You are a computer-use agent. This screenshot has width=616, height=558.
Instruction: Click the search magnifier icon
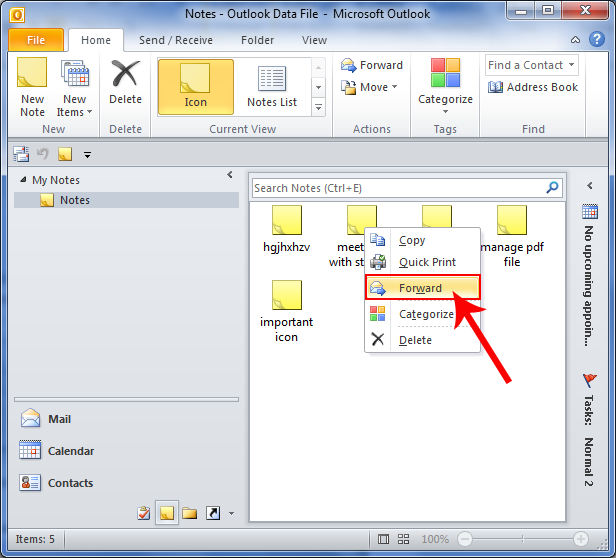pos(552,187)
